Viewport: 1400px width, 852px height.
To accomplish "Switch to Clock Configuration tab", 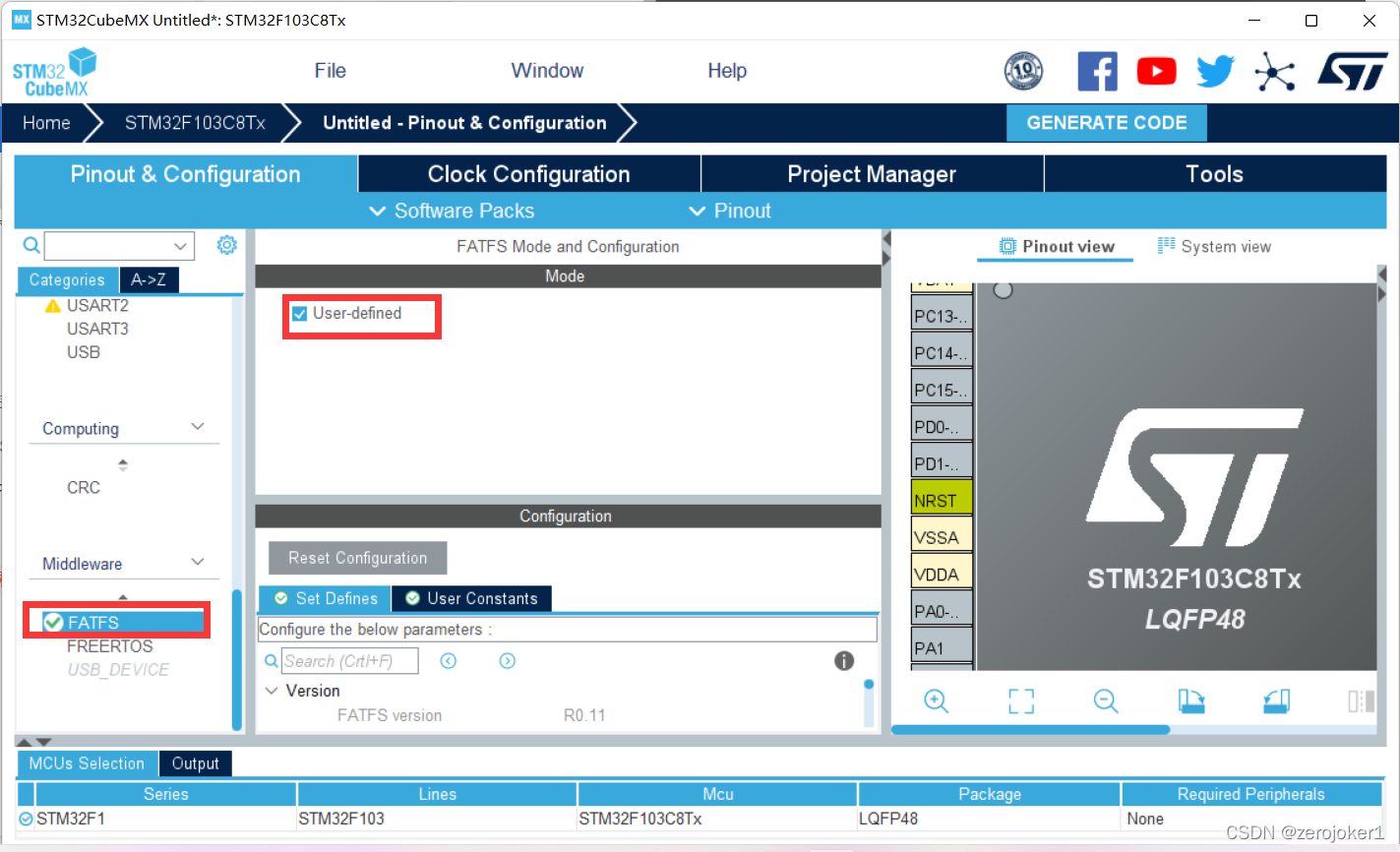I will [528, 174].
